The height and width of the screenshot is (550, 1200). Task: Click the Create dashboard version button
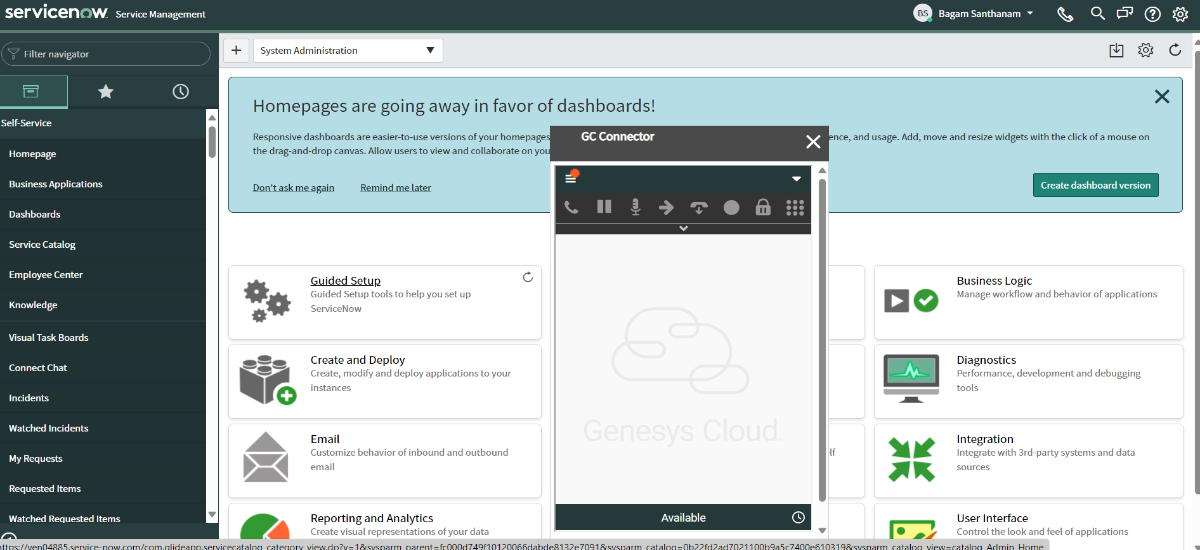pyautogui.click(x=1095, y=185)
